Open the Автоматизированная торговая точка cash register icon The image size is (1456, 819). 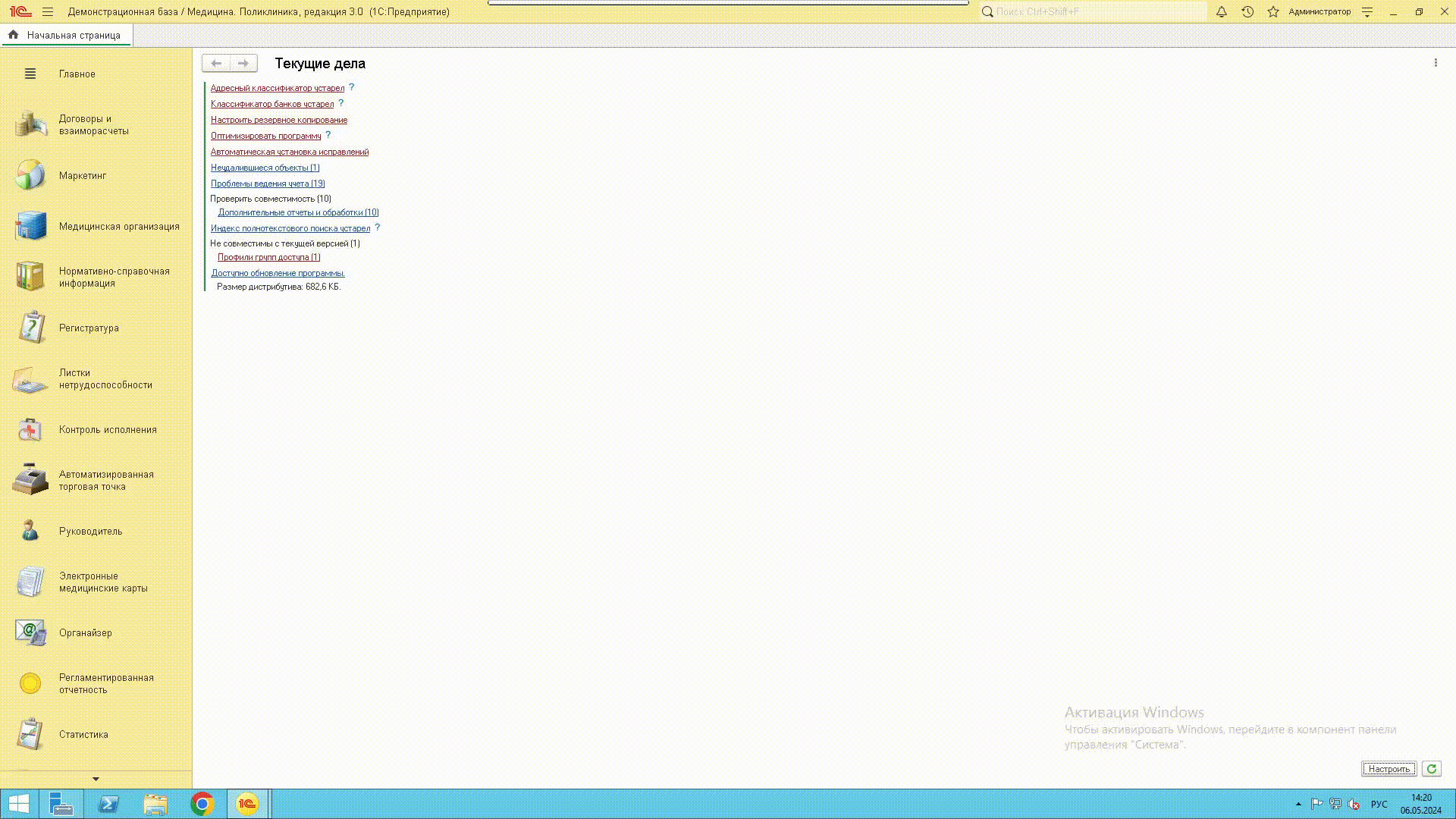click(x=30, y=480)
